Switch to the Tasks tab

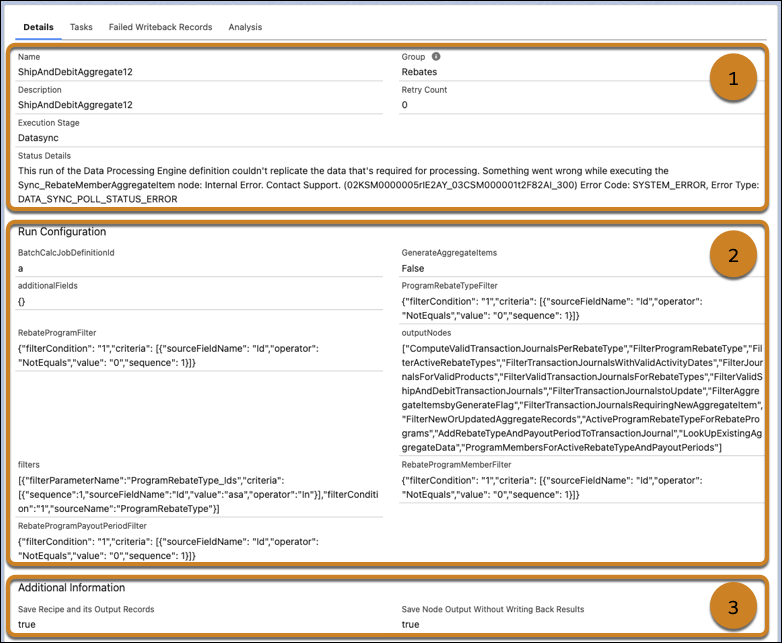(x=81, y=27)
